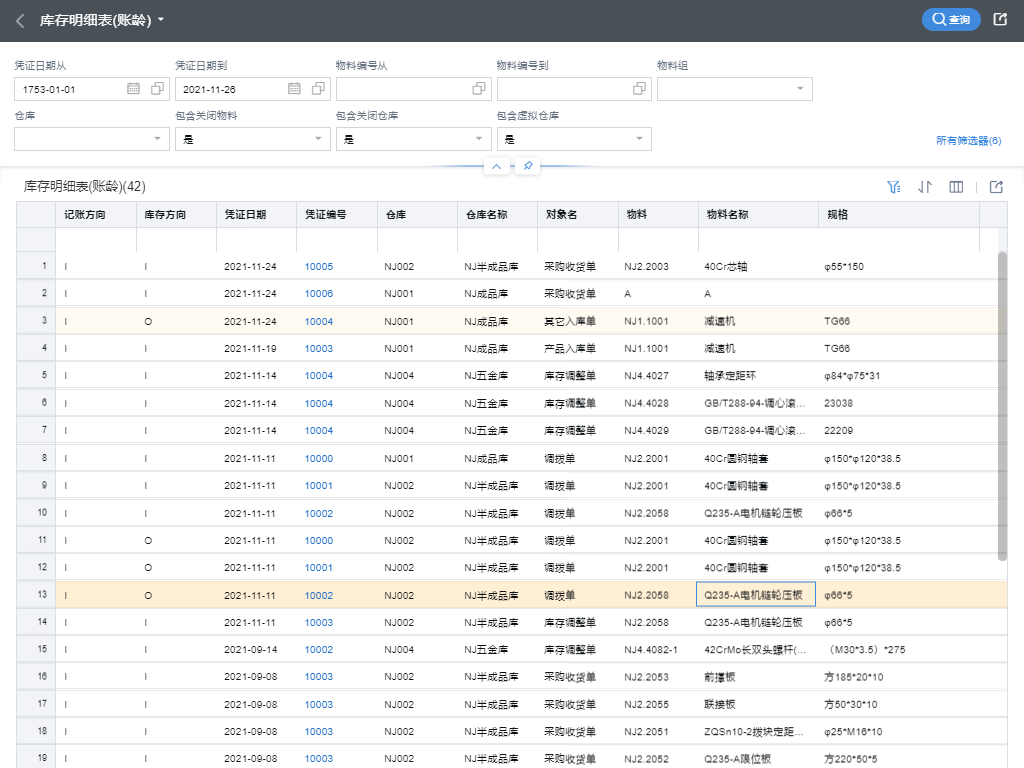Open the column settings icon
1024x768 pixels.
click(x=956, y=187)
